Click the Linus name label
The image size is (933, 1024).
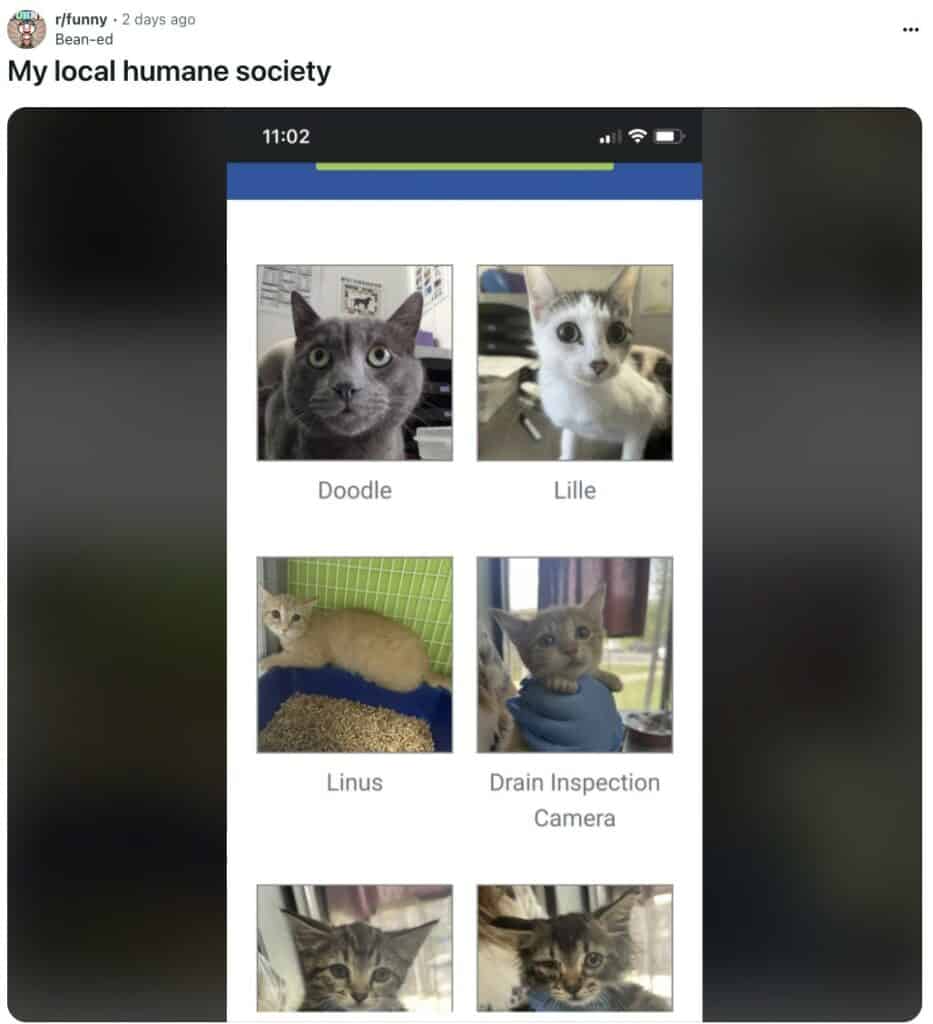(355, 782)
